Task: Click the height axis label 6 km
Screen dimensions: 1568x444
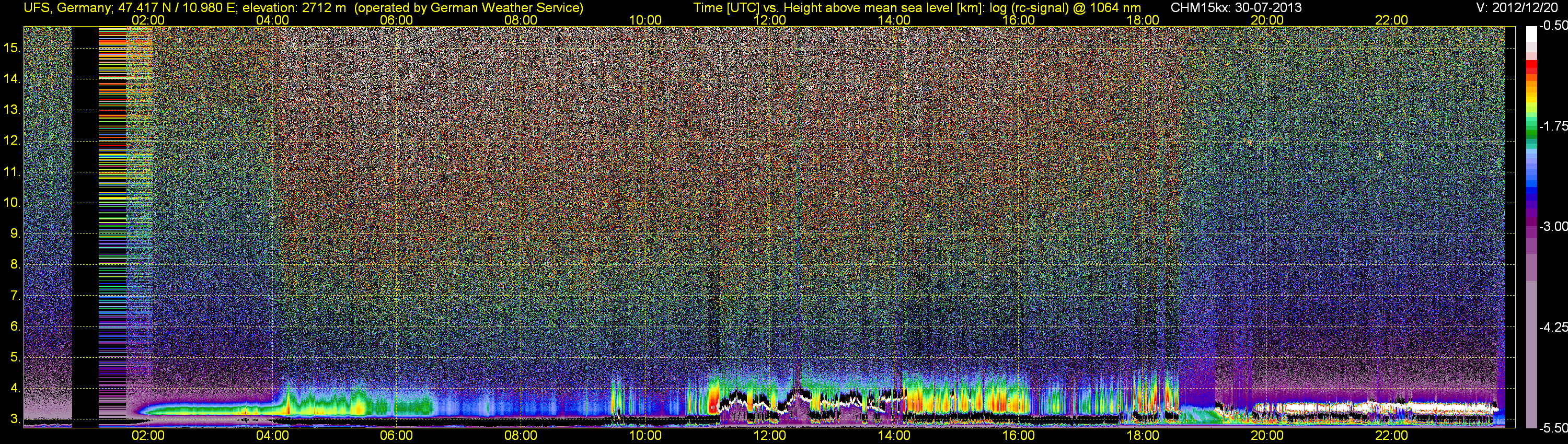Action: [15, 326]
